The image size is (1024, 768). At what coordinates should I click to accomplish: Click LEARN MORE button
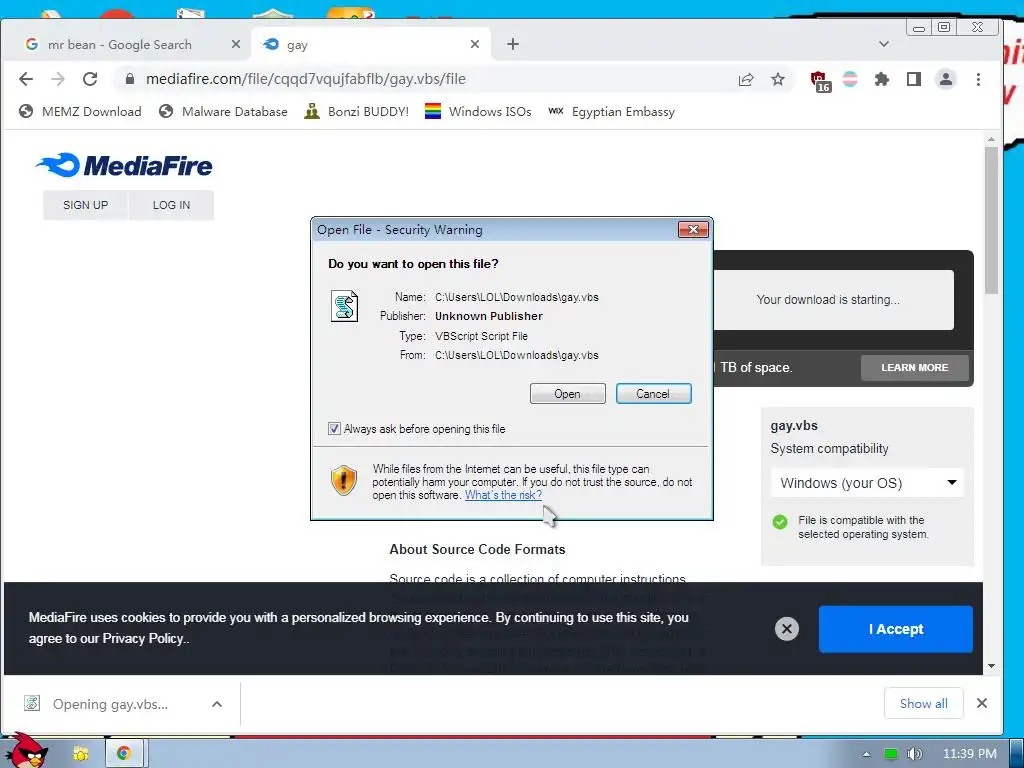pyautogui.click(x=914, y=368)
